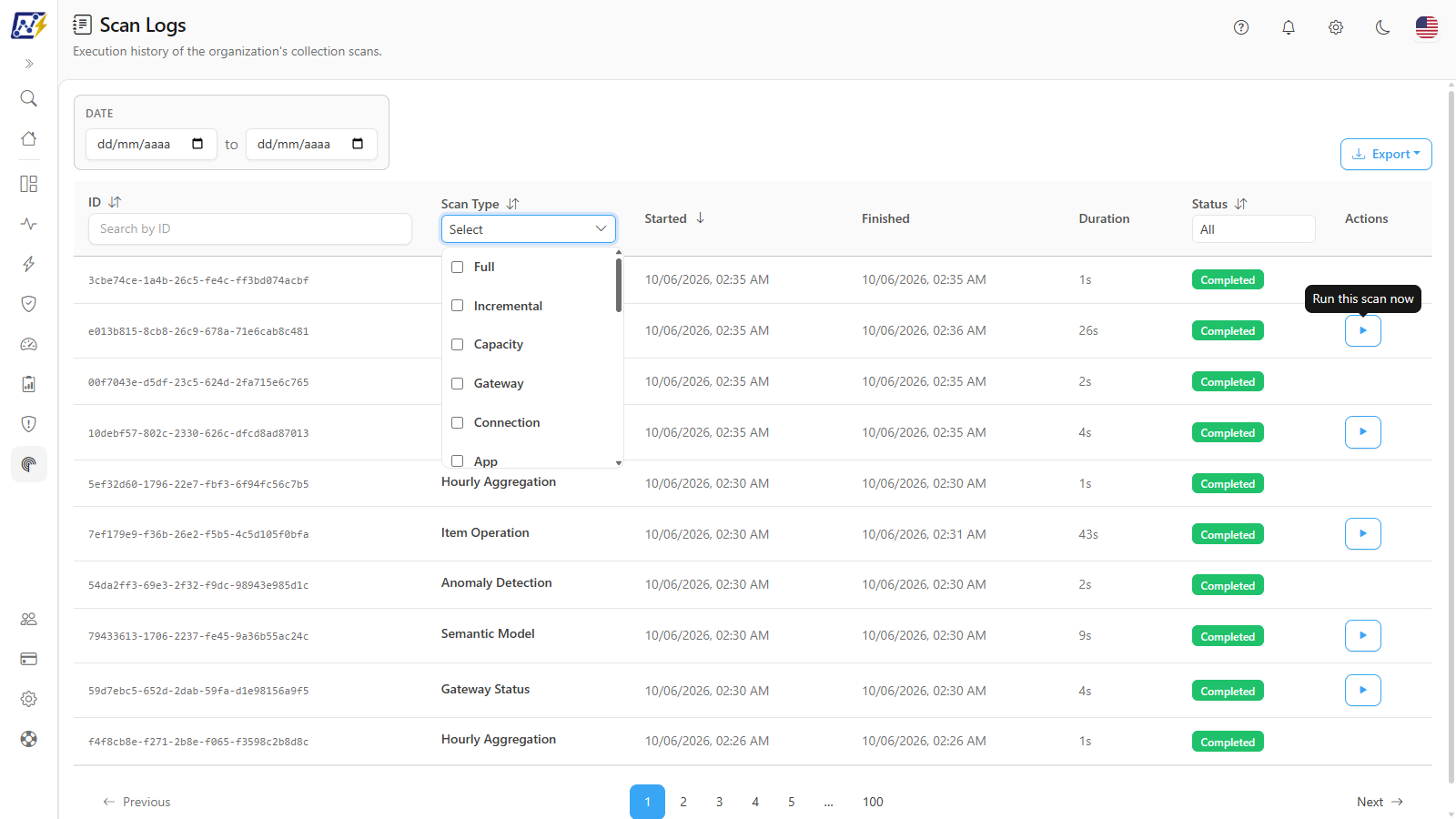
Task: Open the language flag selector
Action: 1427,27
